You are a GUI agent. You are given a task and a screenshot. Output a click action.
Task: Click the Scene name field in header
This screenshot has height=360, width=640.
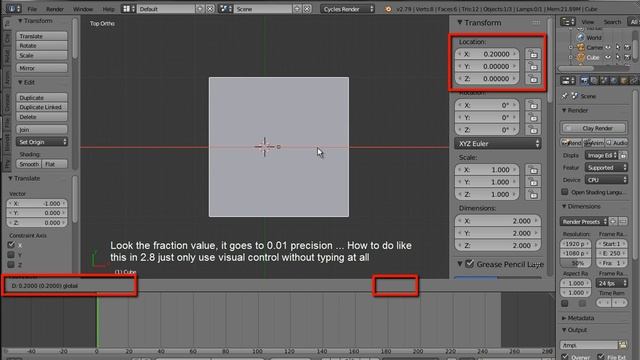click(x=263, y=9)
